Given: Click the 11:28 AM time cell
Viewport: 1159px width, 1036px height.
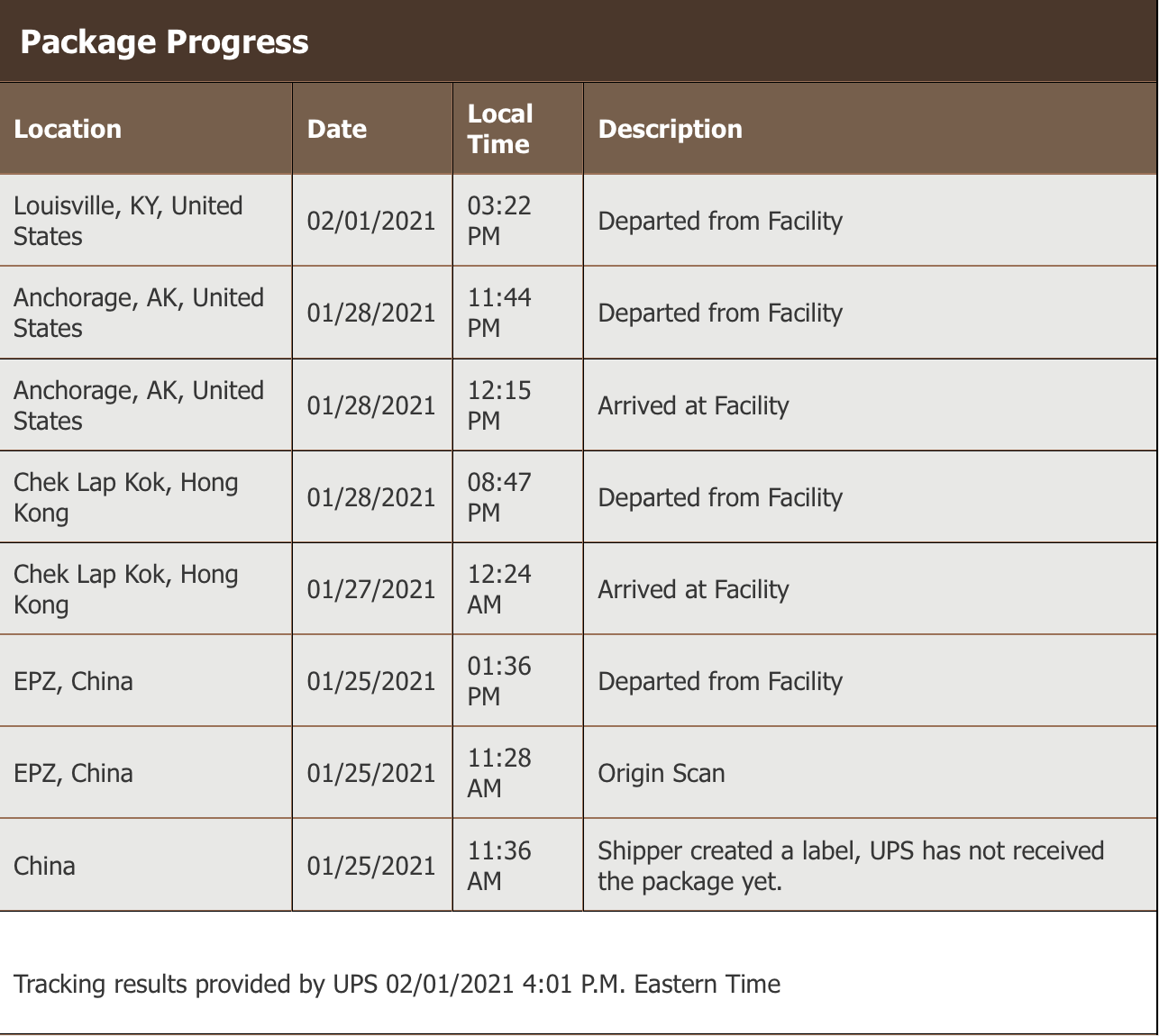Looking at the screenshot, I should click(499, 773).
